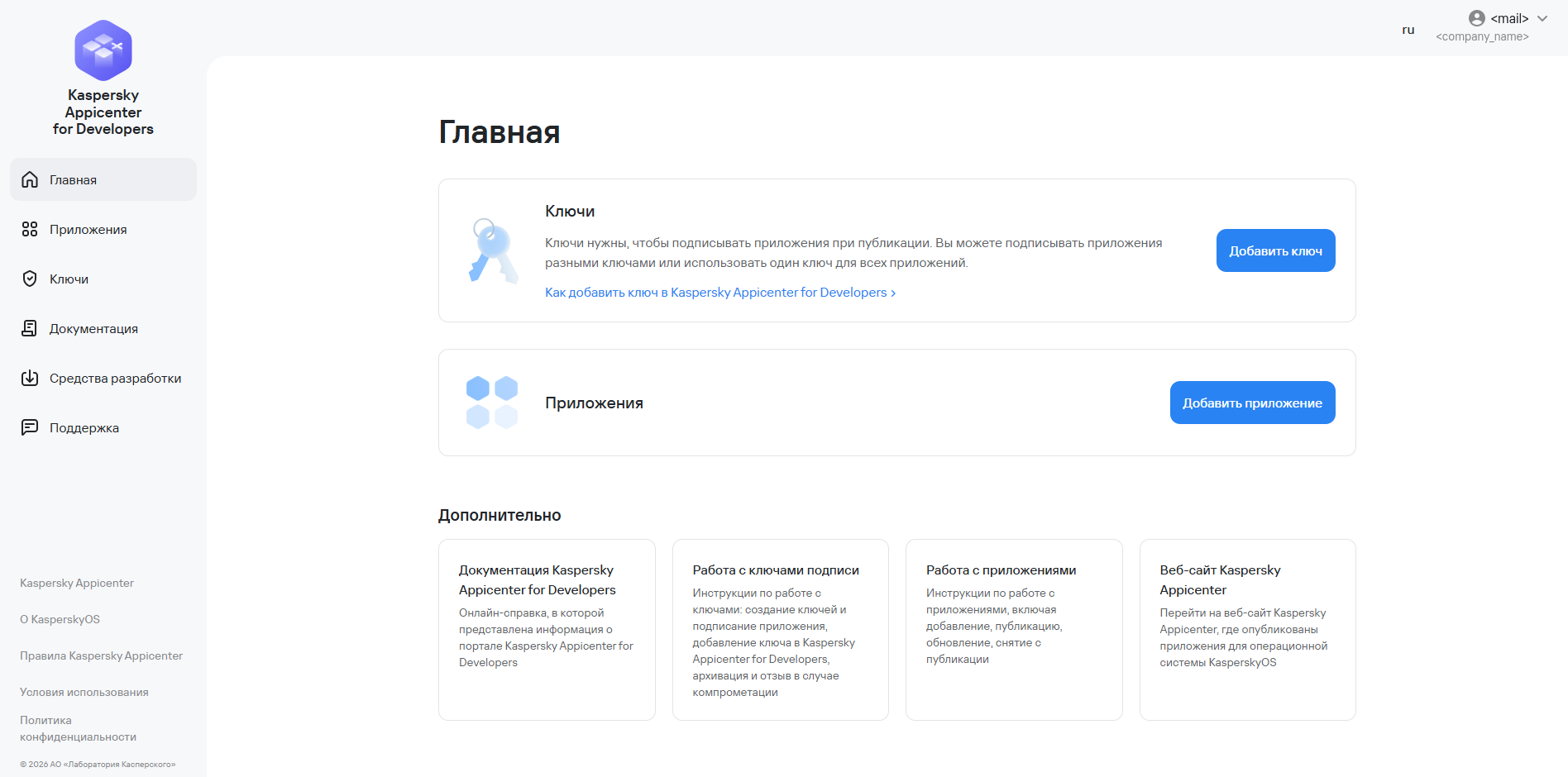1568x777 pixels.
Task: Open the Документация Kaspersky Appicenter for Developers card
Action: coord(547,630)
